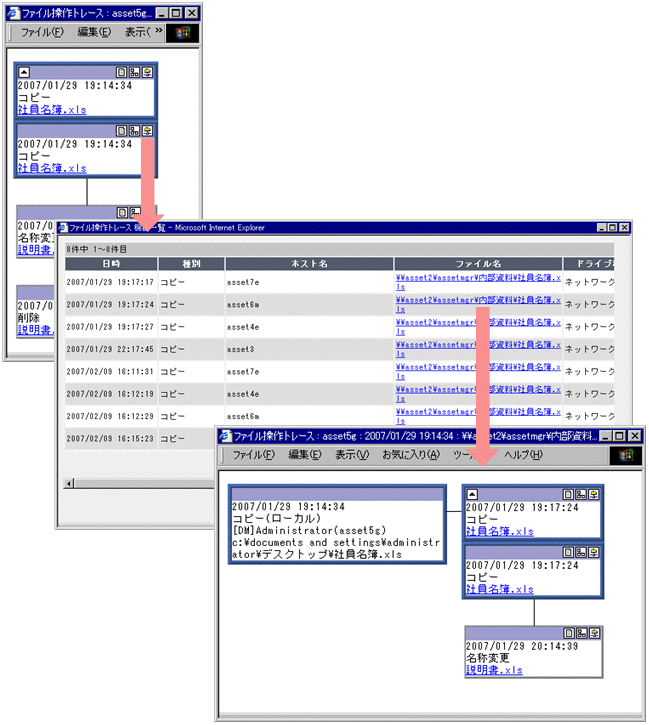The image size is (649, 725).
Task: Open 社員名簿.xls link in second 19:14:34 node
Action: 52,168
